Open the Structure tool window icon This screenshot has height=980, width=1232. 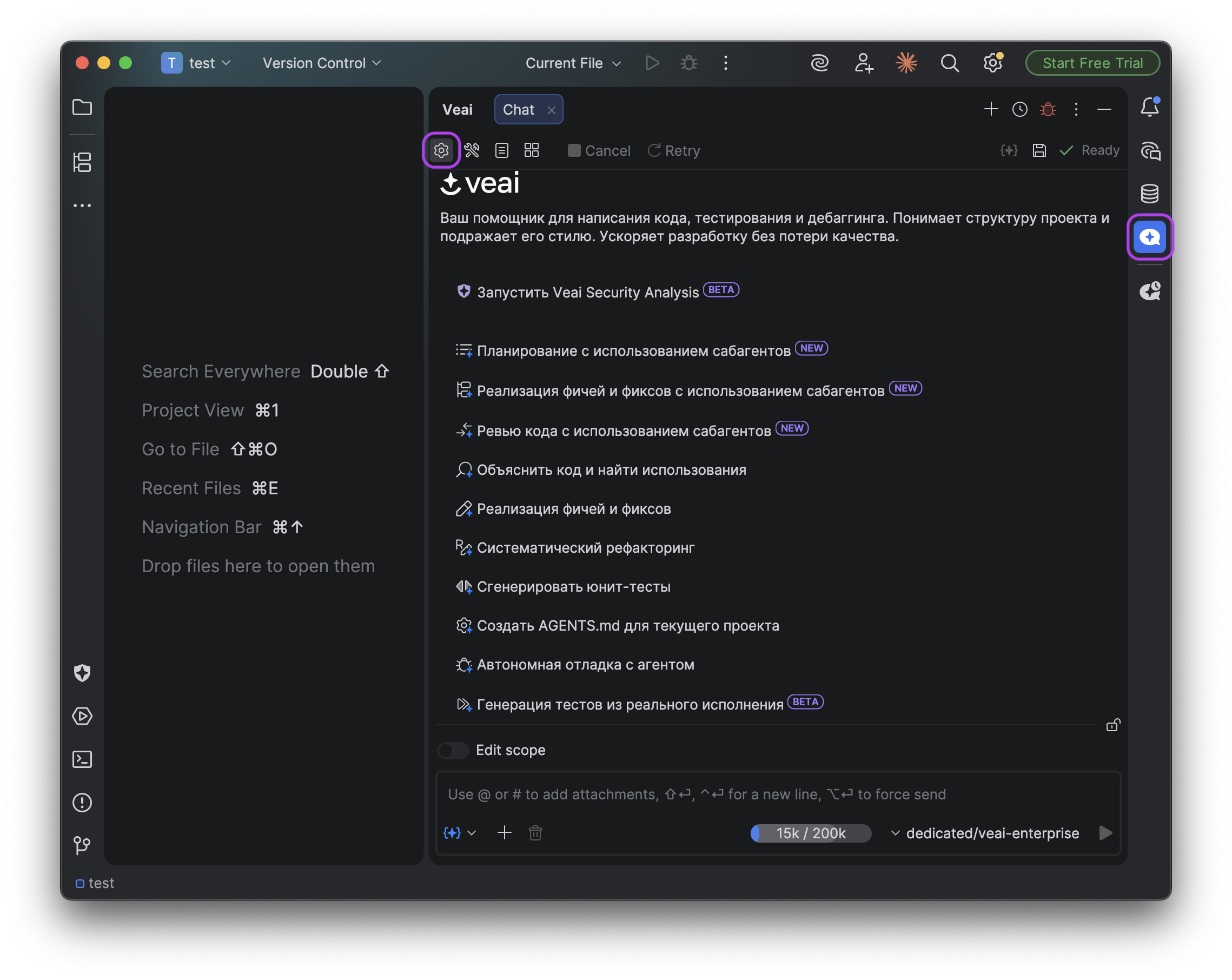point(82,162)
